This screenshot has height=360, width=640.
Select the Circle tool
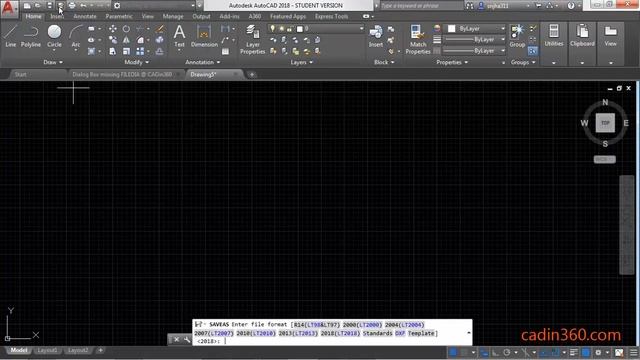[54, 36]
